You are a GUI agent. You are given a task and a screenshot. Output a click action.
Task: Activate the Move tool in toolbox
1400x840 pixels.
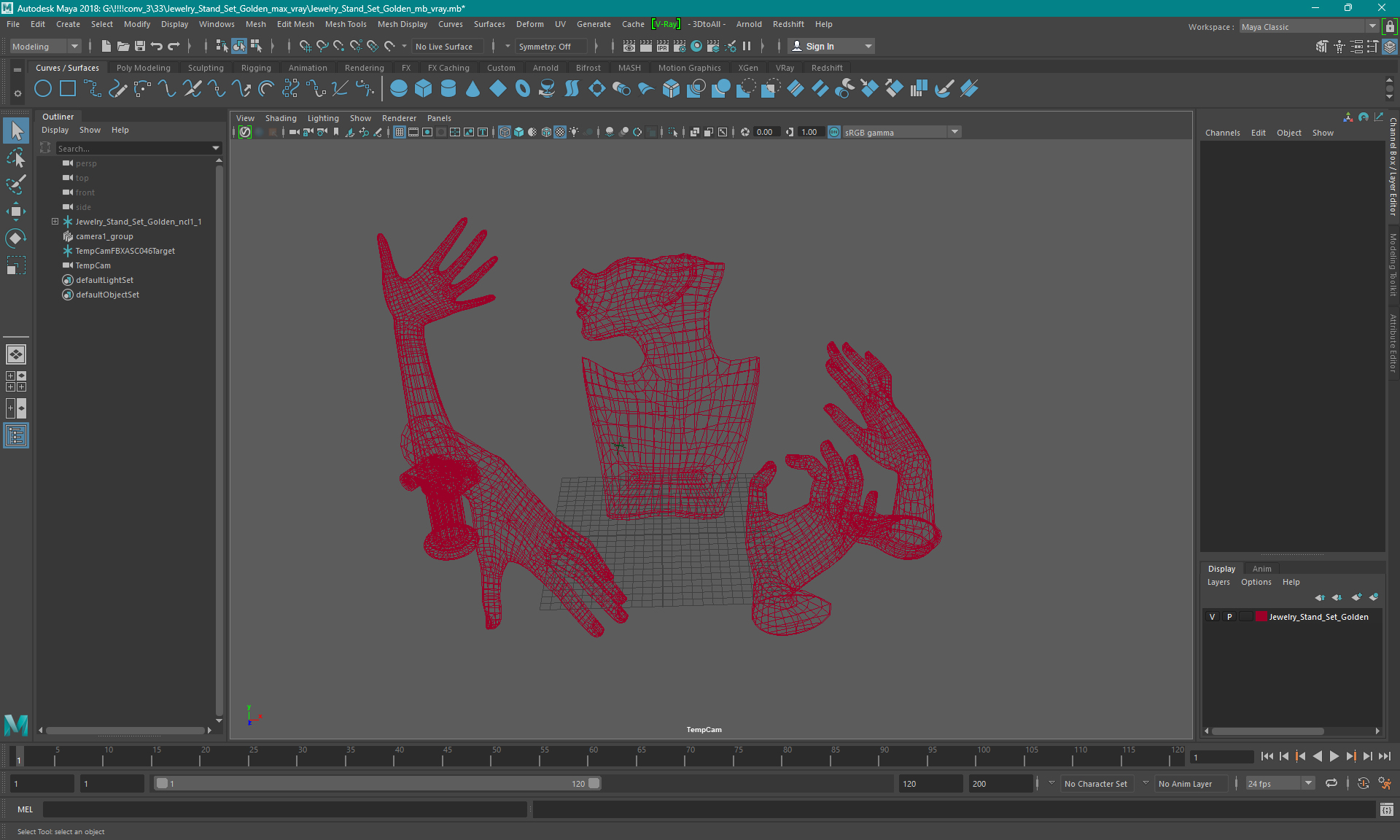[16, 211]
